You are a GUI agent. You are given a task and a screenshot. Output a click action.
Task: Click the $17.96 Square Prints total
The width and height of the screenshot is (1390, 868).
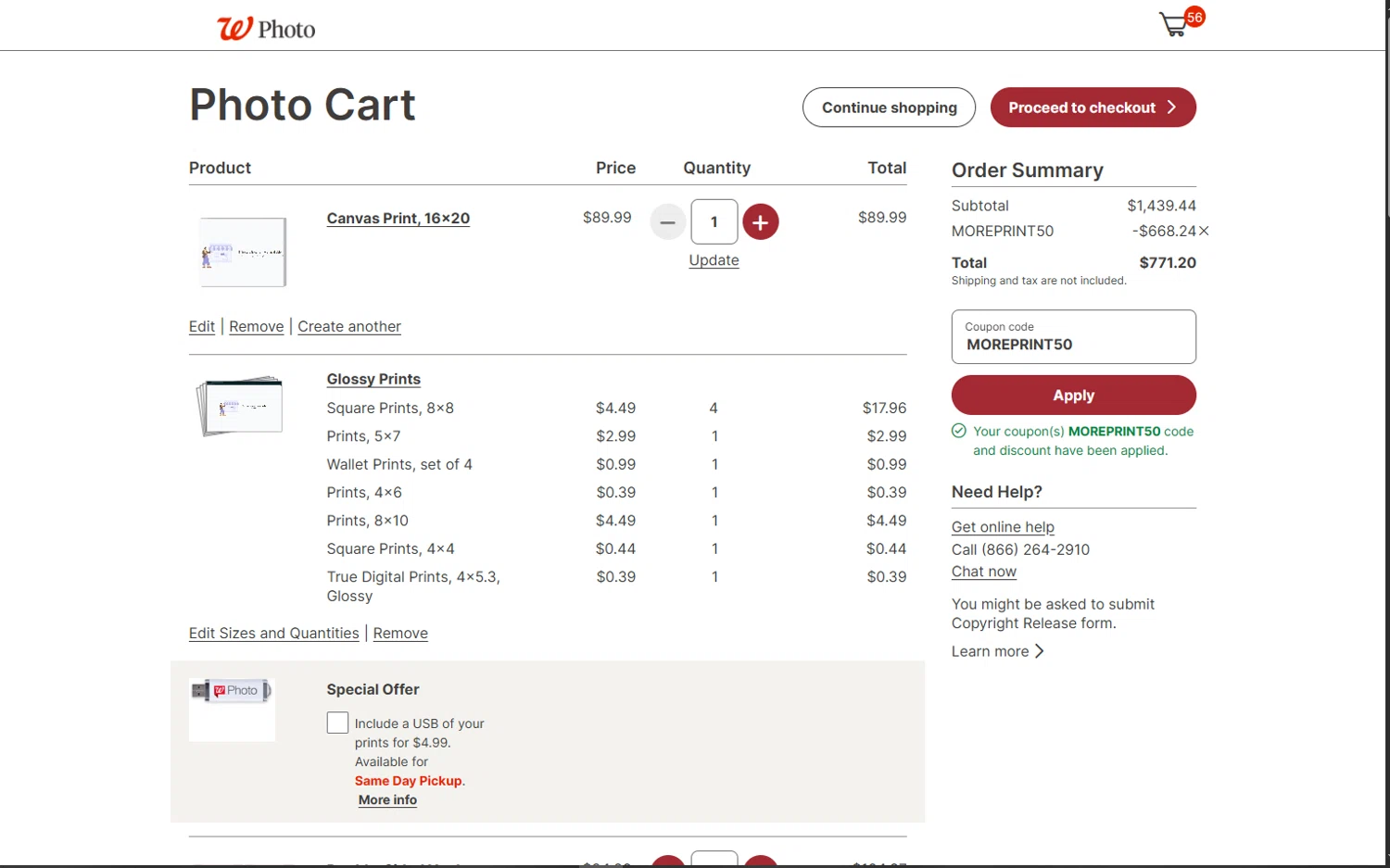[x=884, y=408]
